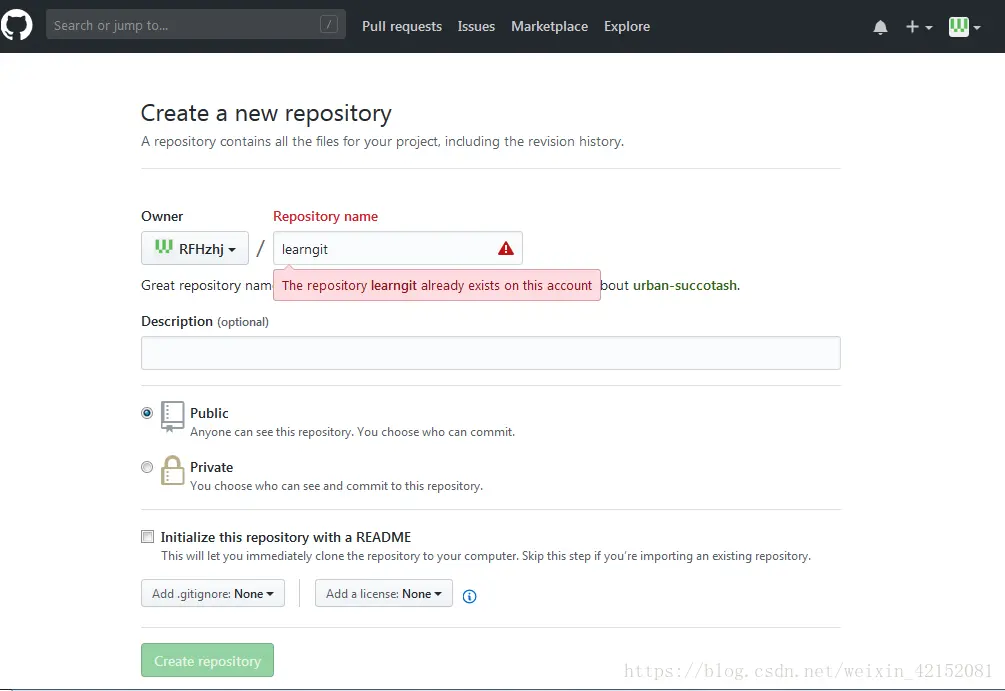Click the Create repository button

click(207, 660)
